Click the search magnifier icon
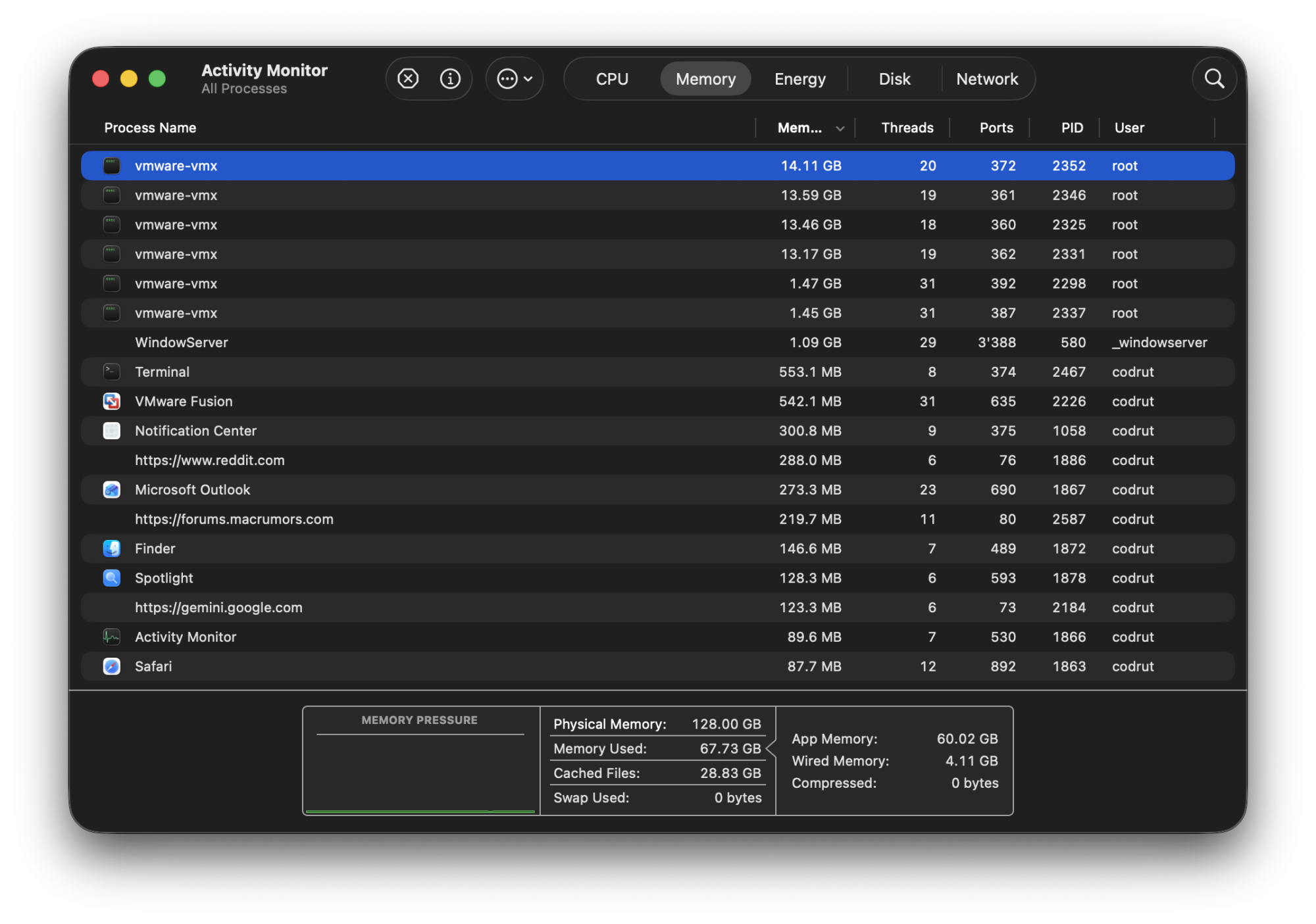Viewport: 1316px width, 924px height. click(x=1214, y=79)
